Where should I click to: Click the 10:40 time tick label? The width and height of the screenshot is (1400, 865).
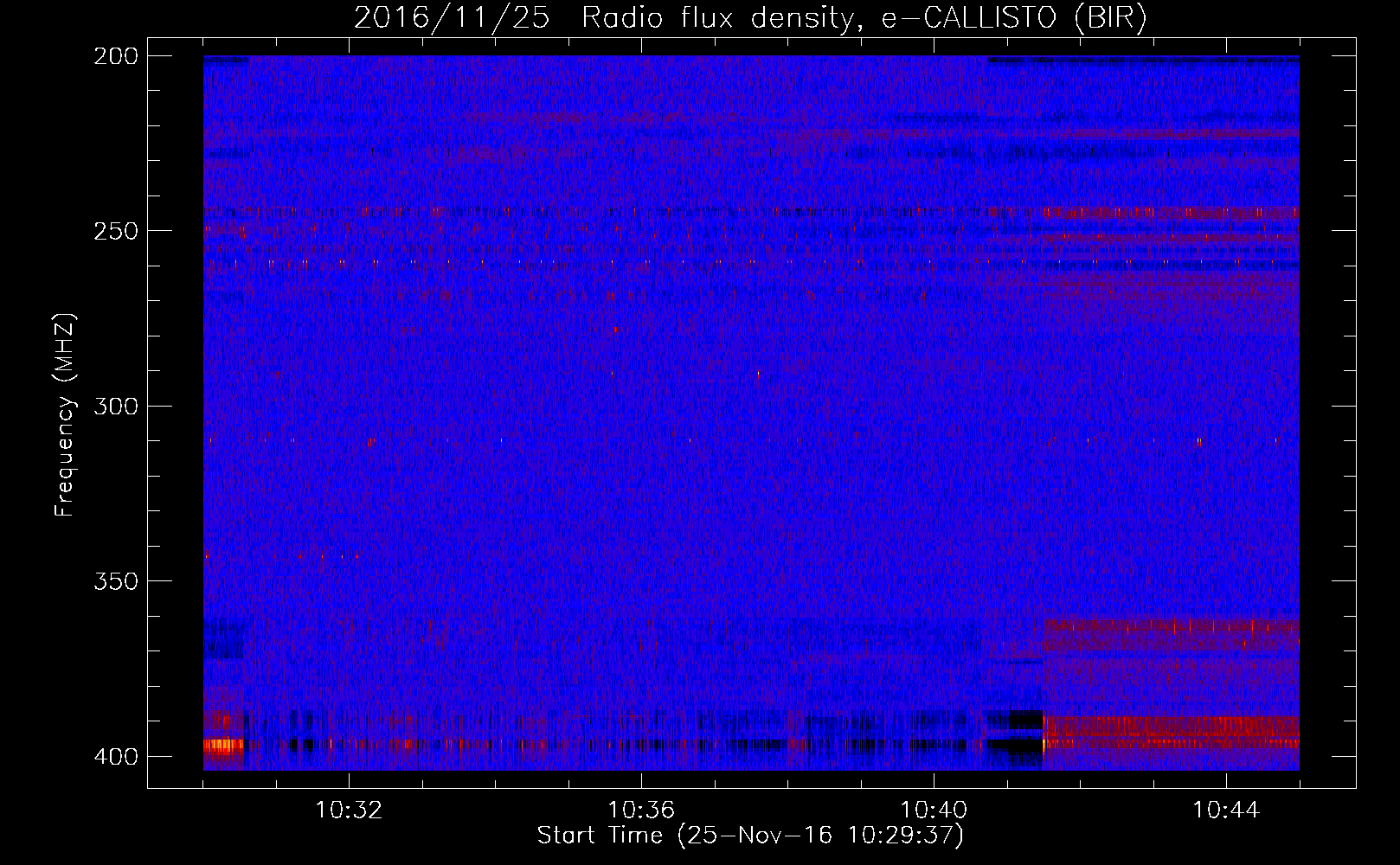click(x=934, y=811)
